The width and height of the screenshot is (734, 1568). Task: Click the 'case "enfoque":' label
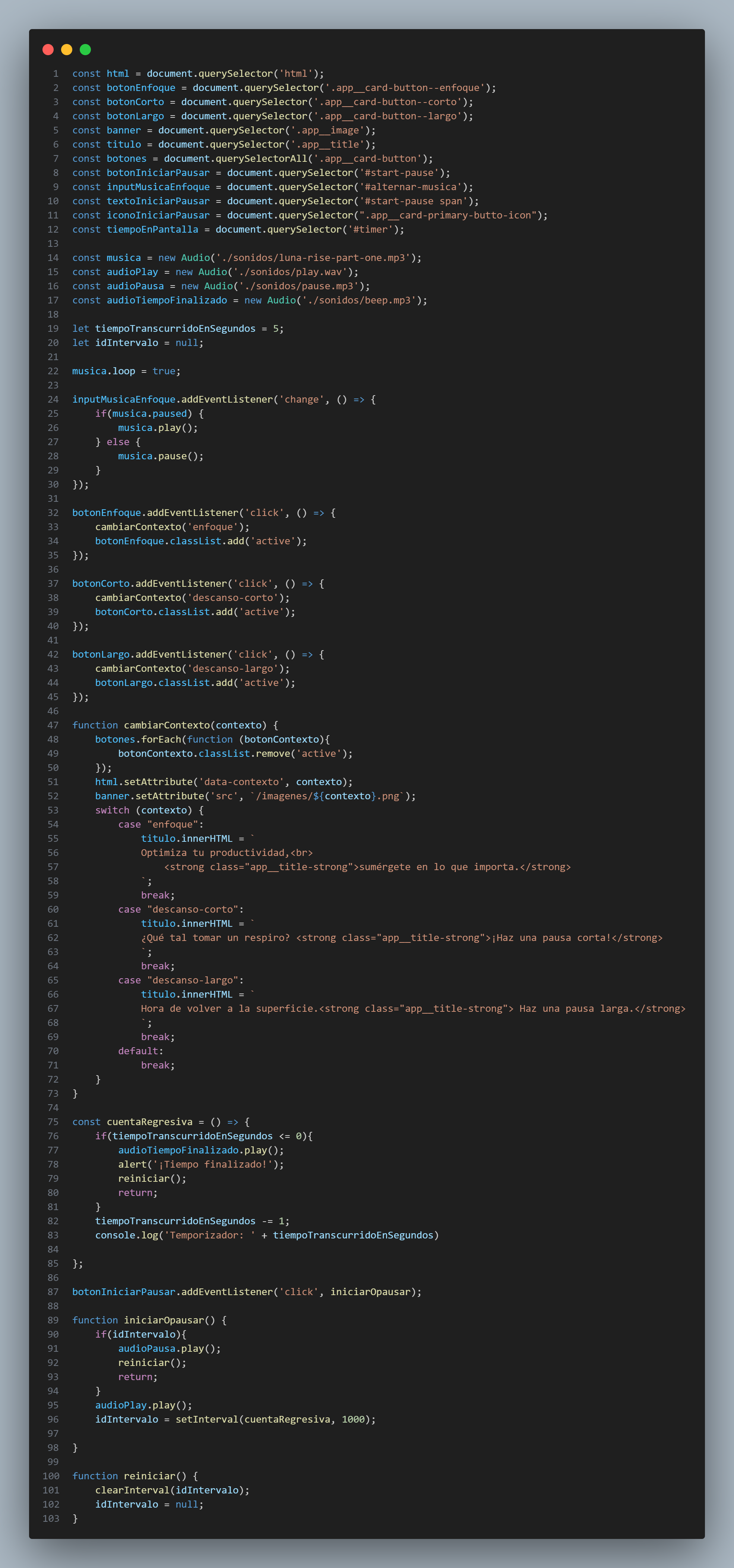point(161,824)
